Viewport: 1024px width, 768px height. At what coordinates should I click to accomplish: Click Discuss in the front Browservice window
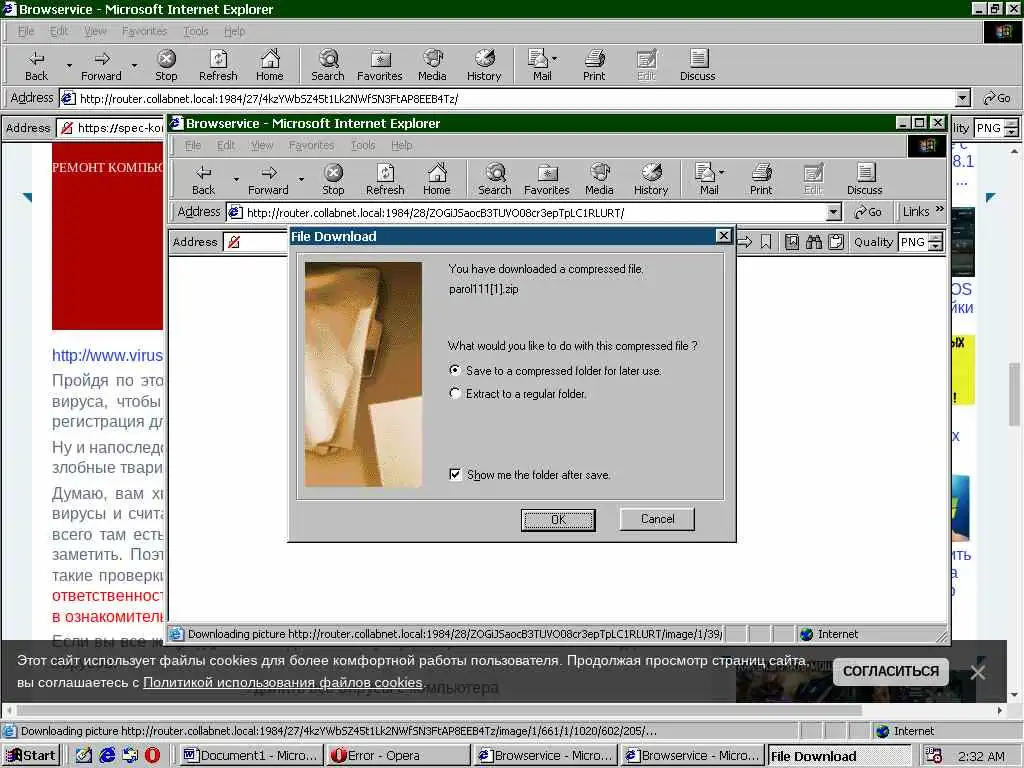tap(865, 180)
